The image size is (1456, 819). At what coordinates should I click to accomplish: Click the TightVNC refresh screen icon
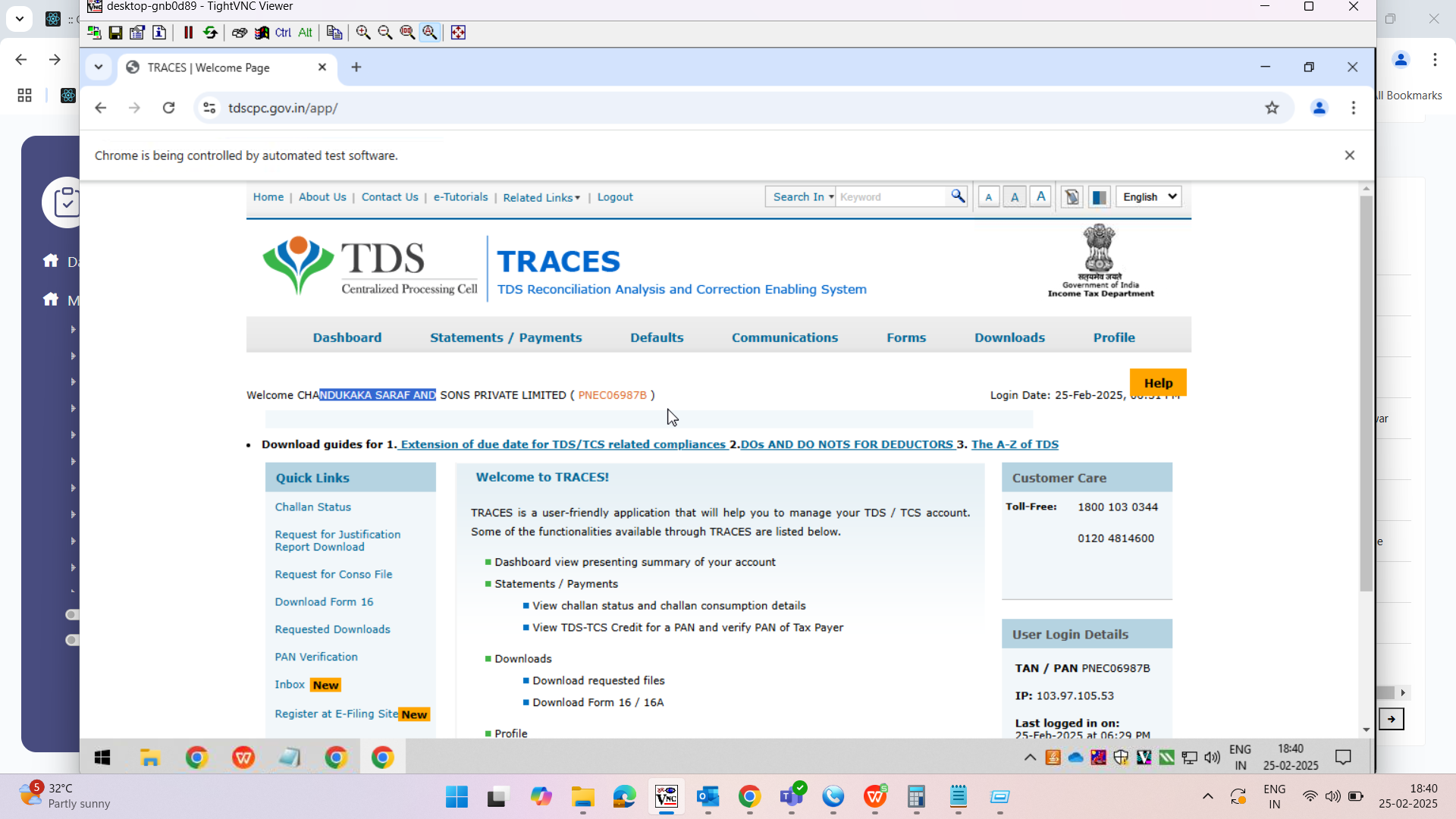point(210,33)
